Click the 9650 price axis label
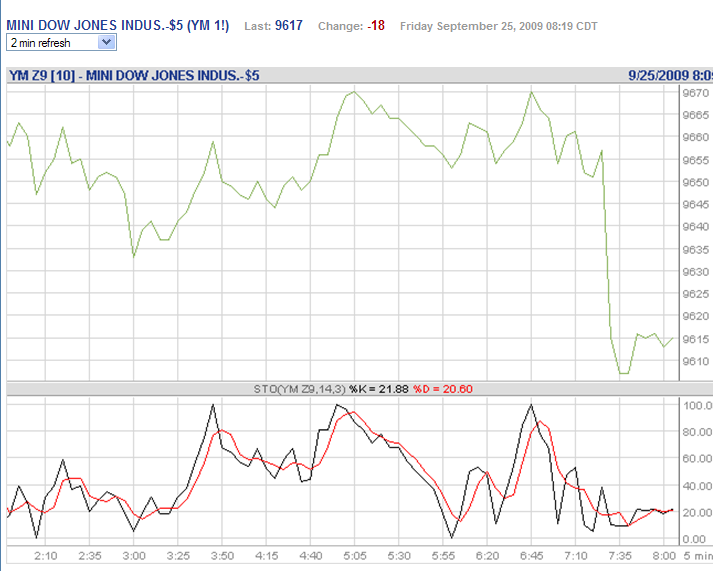The width and height of the screenshot is (713, 571). pyautogui.click(x=696, y=182)
